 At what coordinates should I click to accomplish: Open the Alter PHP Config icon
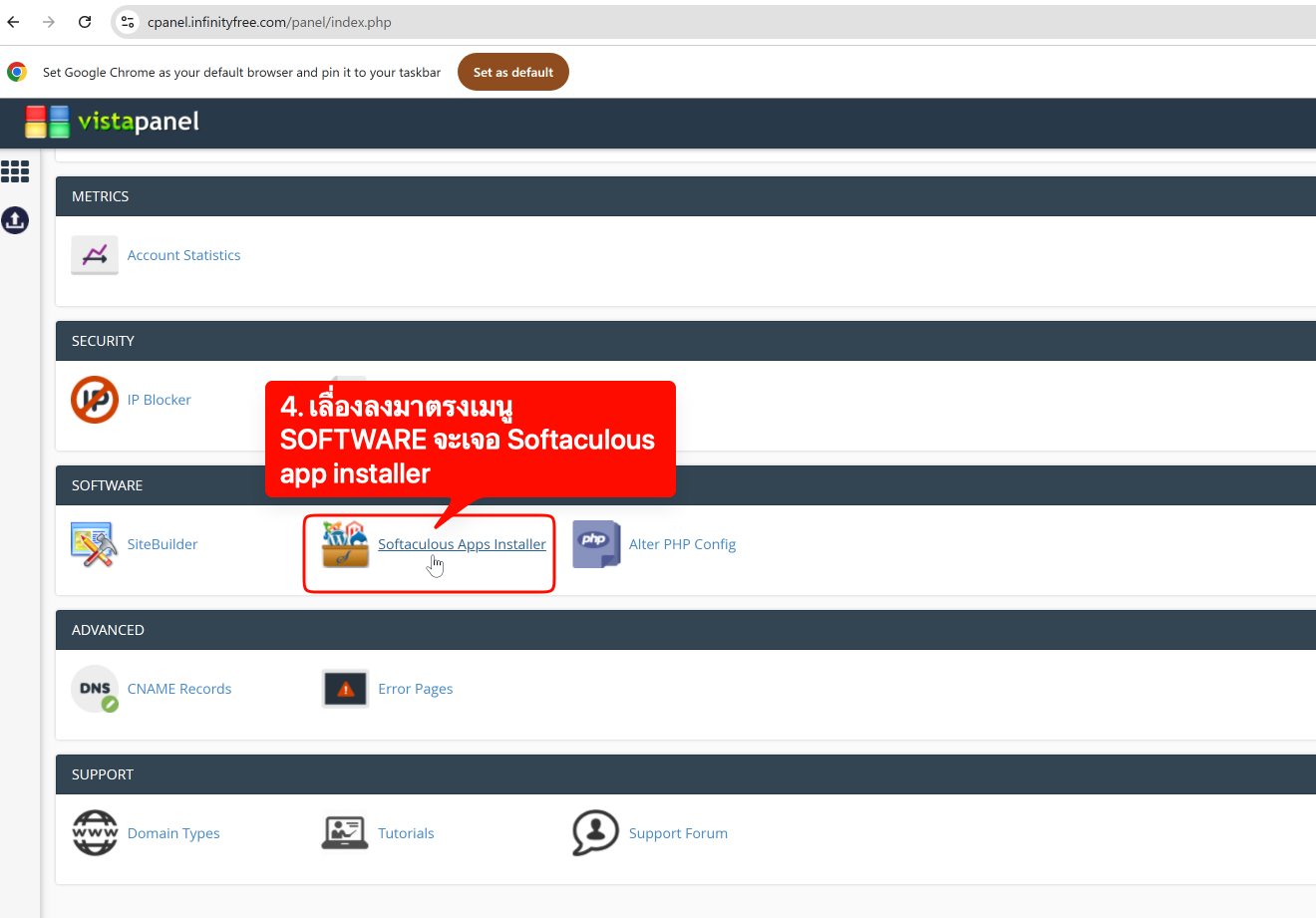pos(596,544)
